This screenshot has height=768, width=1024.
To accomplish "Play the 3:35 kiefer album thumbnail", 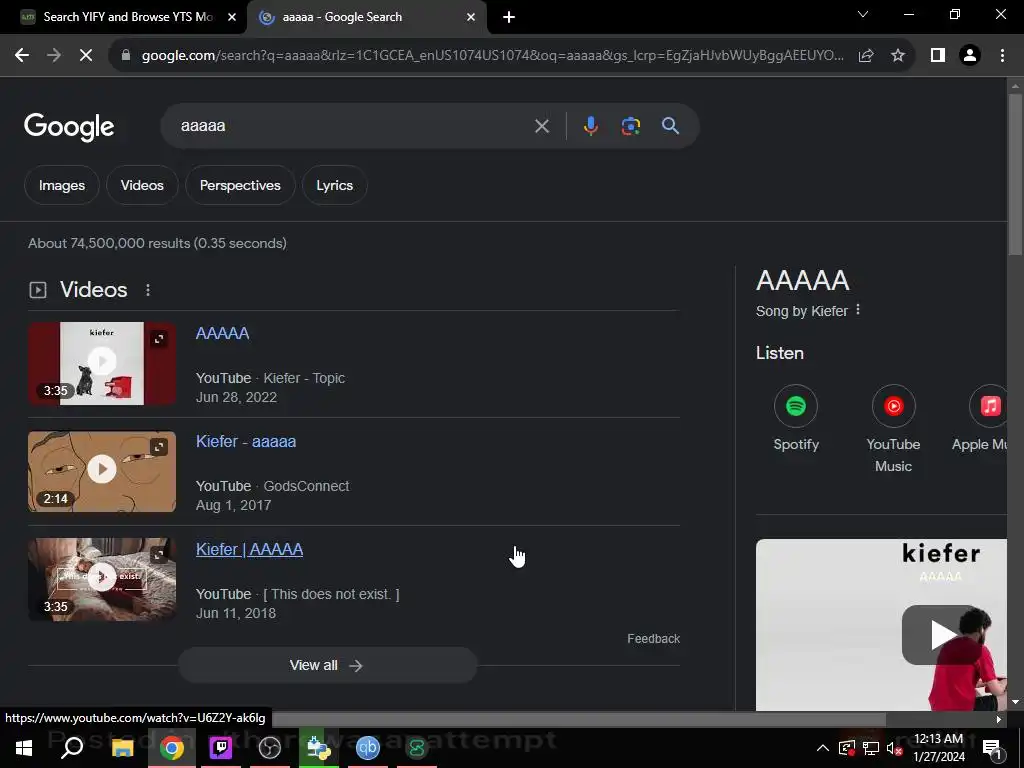I will pos(102,363).
